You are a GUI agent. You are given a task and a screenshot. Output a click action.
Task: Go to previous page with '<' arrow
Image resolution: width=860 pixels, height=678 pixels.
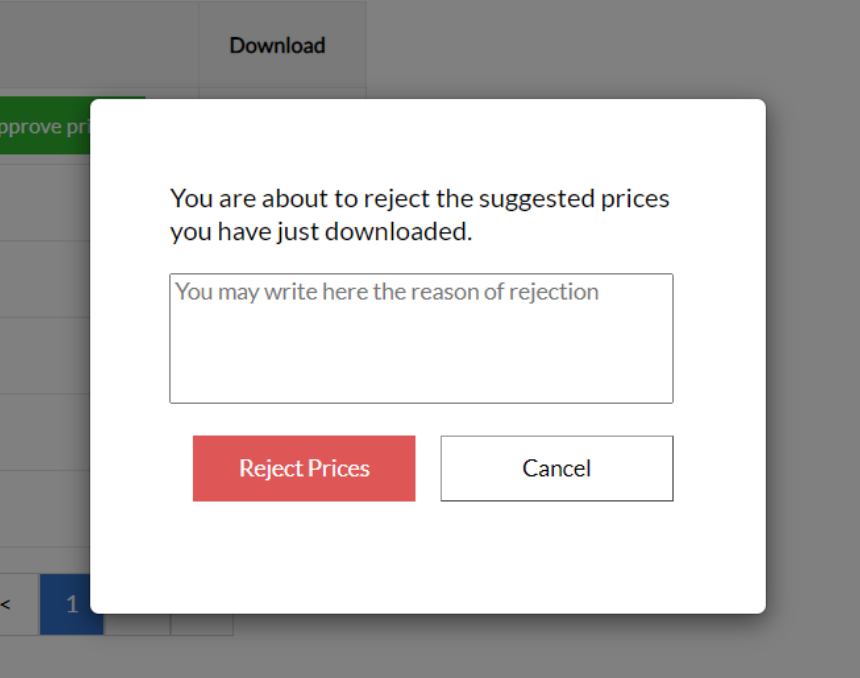(7, 604)
